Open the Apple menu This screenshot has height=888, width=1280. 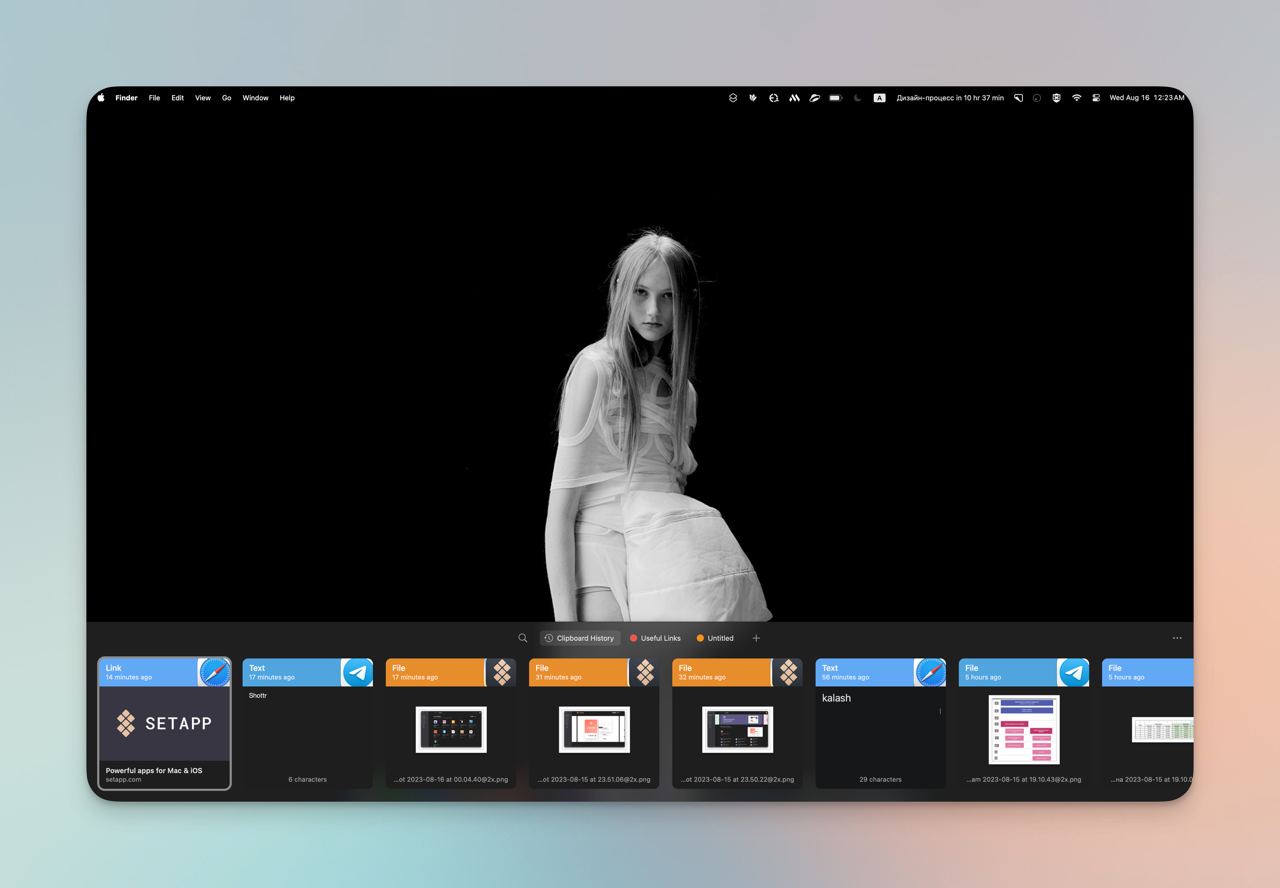coord(101,98)
